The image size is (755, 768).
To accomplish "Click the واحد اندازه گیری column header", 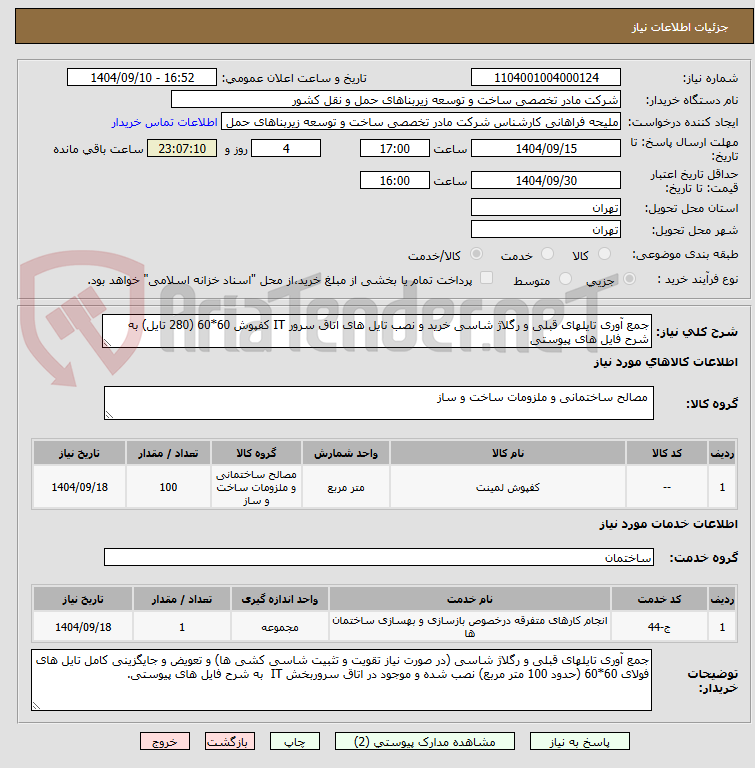I will 280,599.
